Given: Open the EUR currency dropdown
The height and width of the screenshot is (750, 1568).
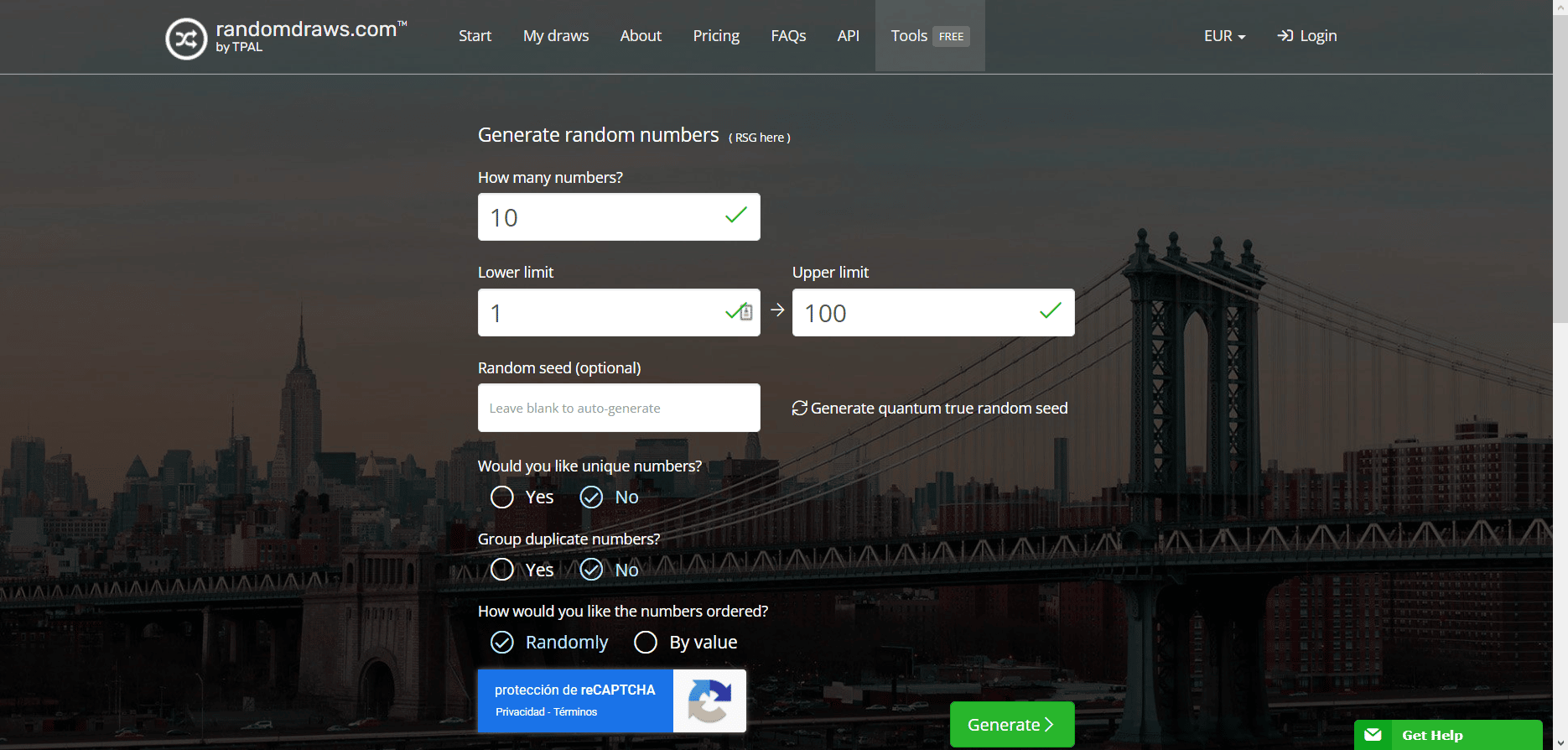Looking at the screenshot, I should click(1224, 36).
